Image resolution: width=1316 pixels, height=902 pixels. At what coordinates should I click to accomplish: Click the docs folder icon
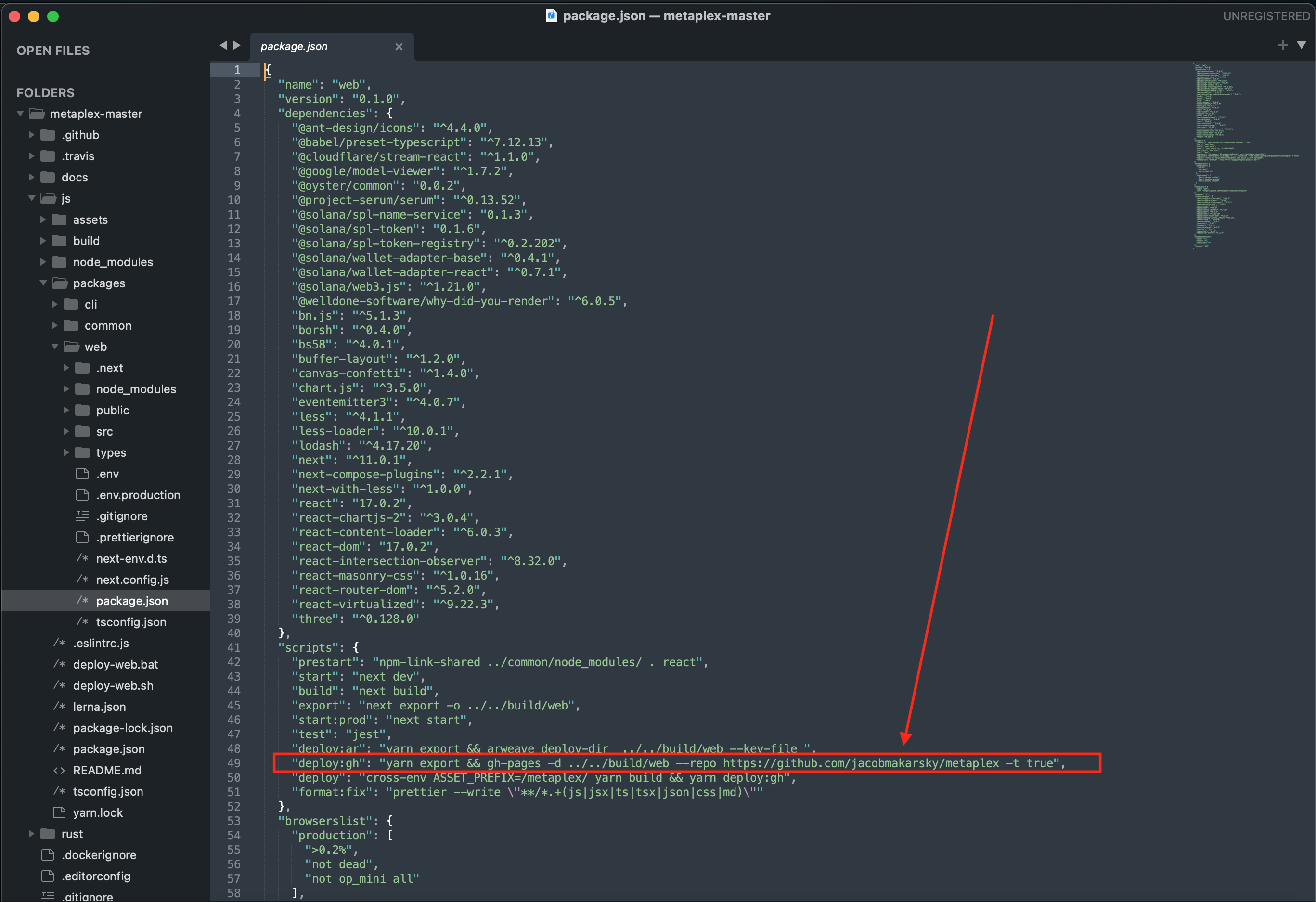[48, 177]
